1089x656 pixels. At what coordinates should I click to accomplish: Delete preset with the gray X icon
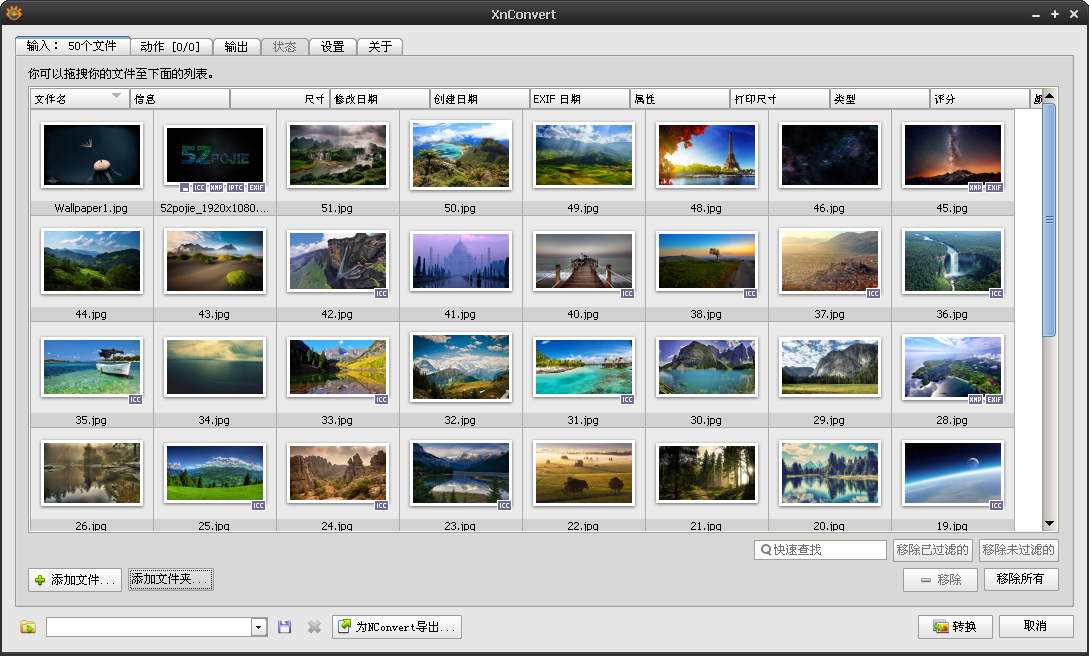(314, 627)
